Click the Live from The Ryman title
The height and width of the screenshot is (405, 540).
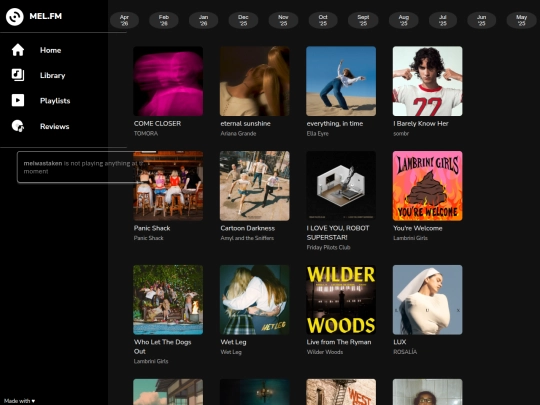(339, 342)
